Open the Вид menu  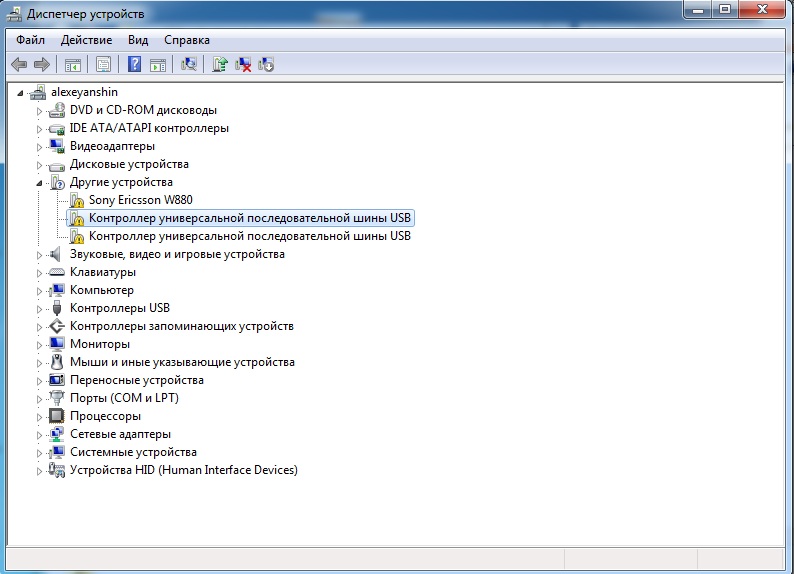[138, 40]
